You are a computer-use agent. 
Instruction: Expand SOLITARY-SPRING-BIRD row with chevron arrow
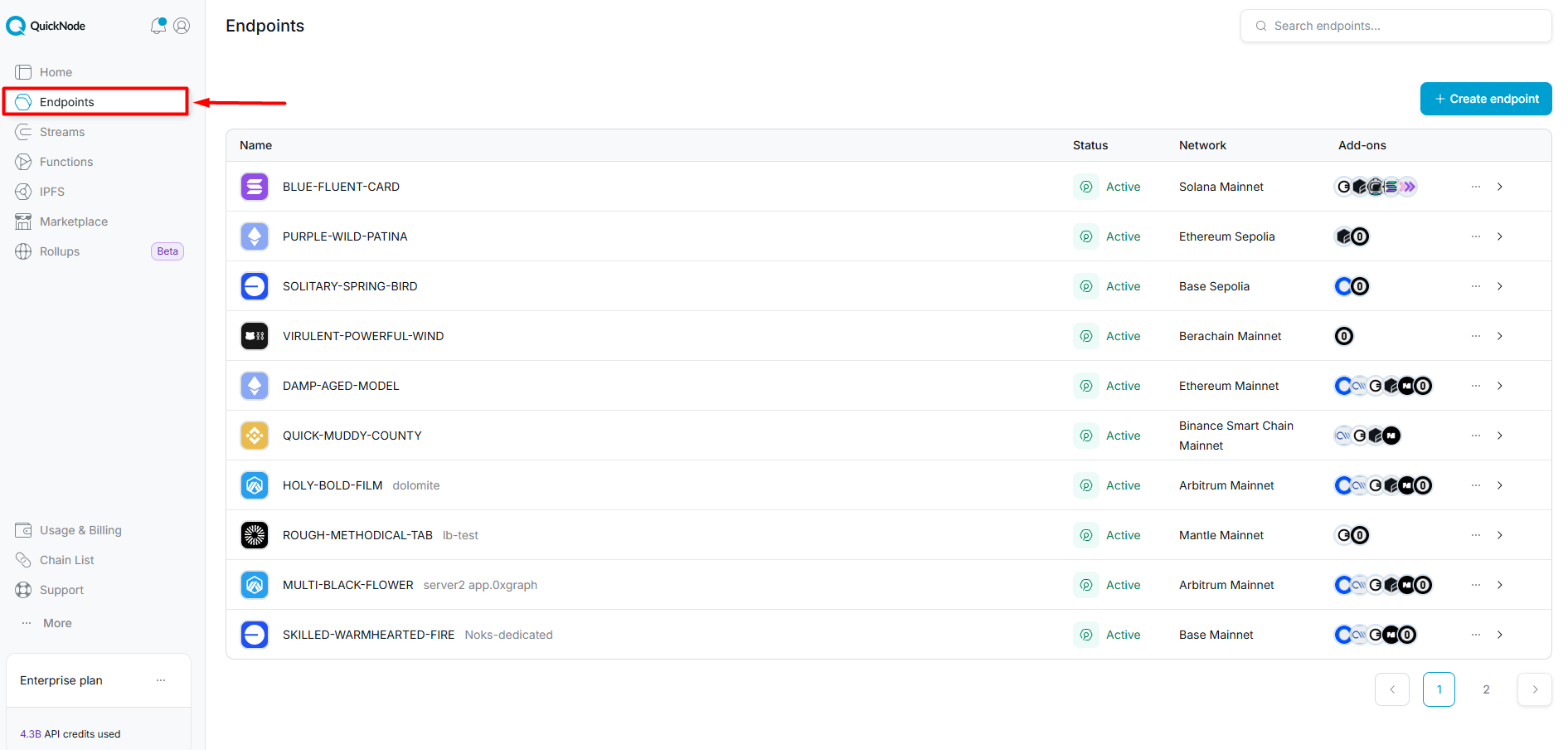[x=1499, y=286]
